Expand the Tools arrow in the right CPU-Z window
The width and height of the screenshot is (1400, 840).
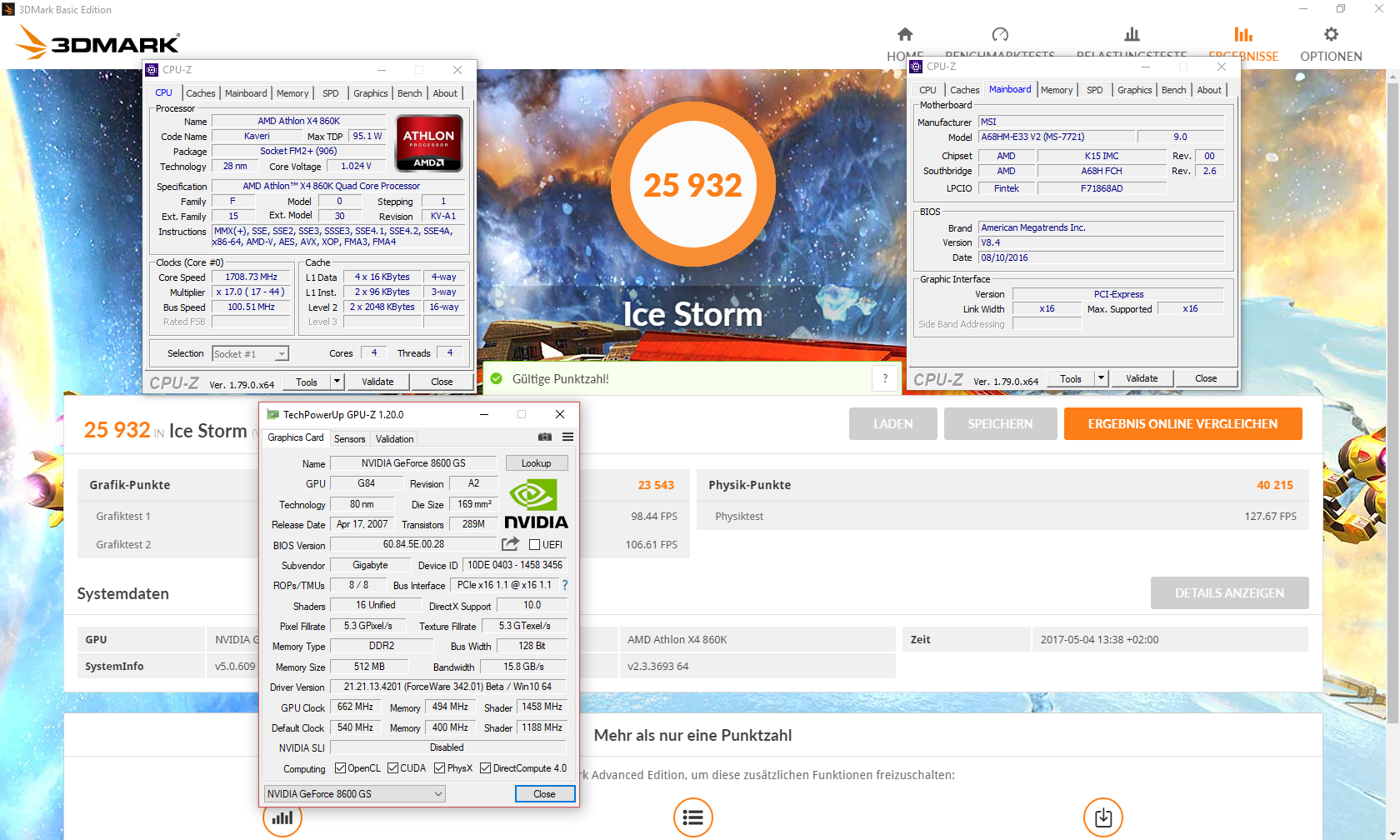coord(1101,378)
